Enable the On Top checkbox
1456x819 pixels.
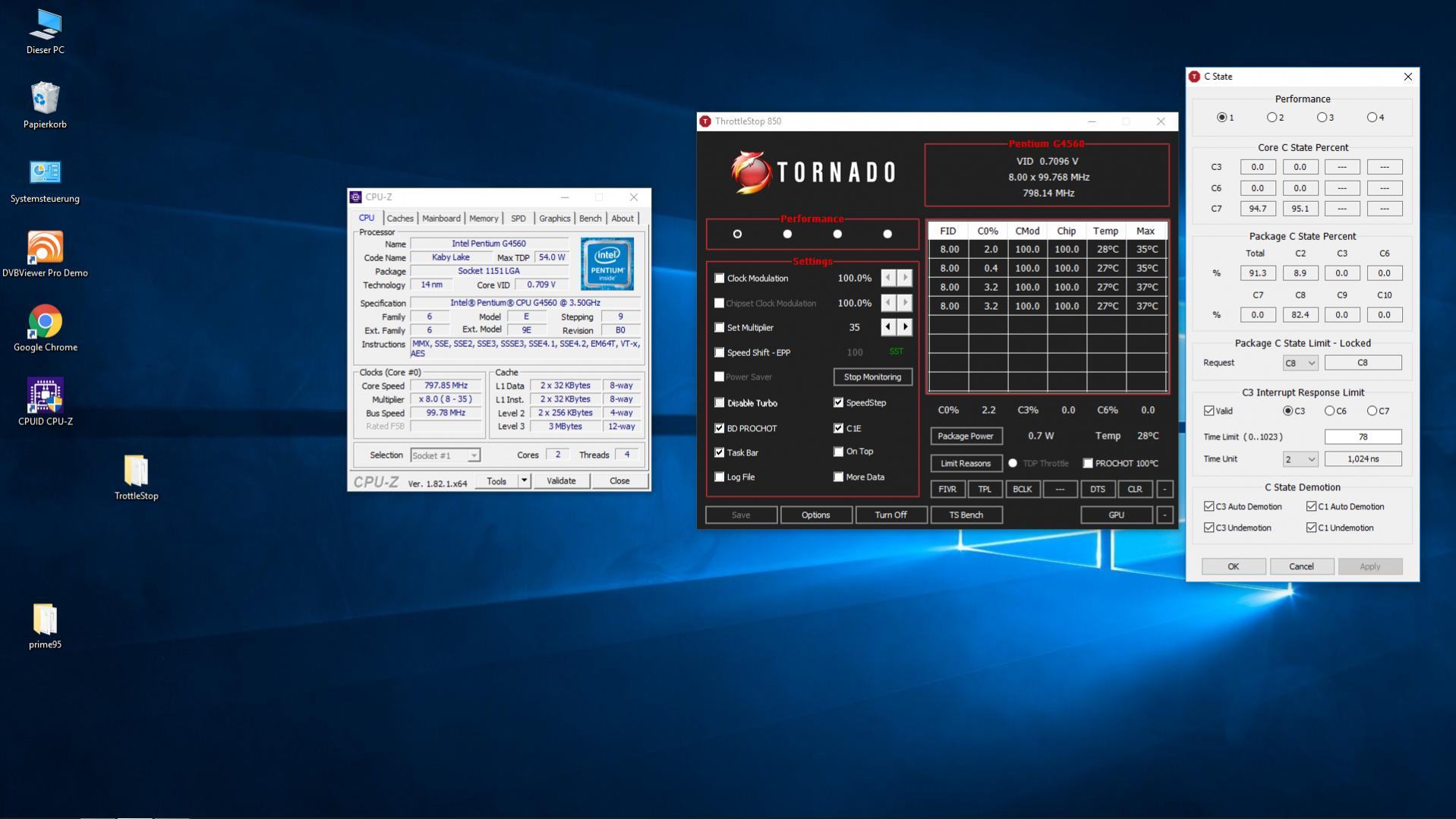tap(838, 452)
